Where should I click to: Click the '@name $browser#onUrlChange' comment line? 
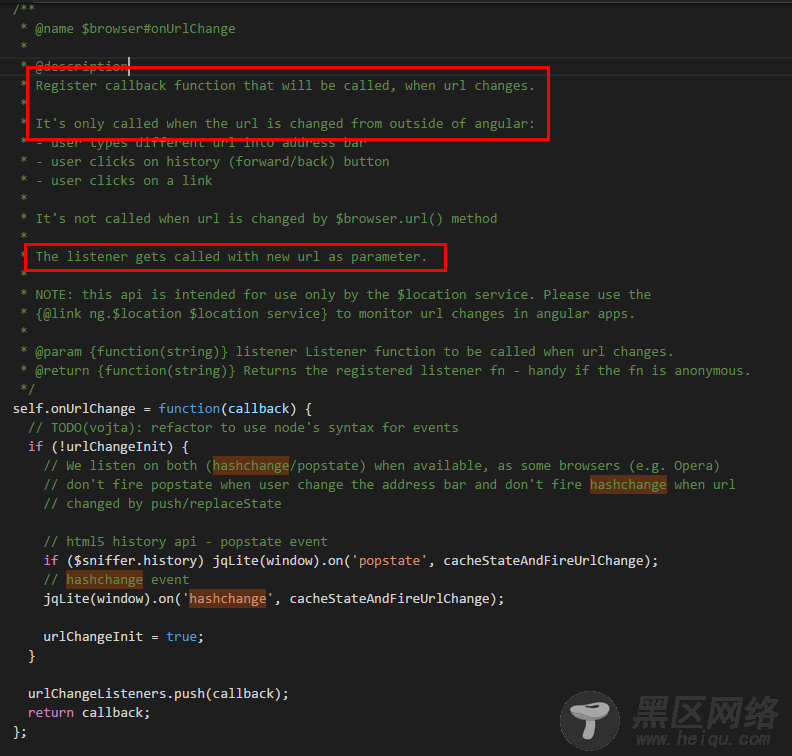tap(135, 29)
